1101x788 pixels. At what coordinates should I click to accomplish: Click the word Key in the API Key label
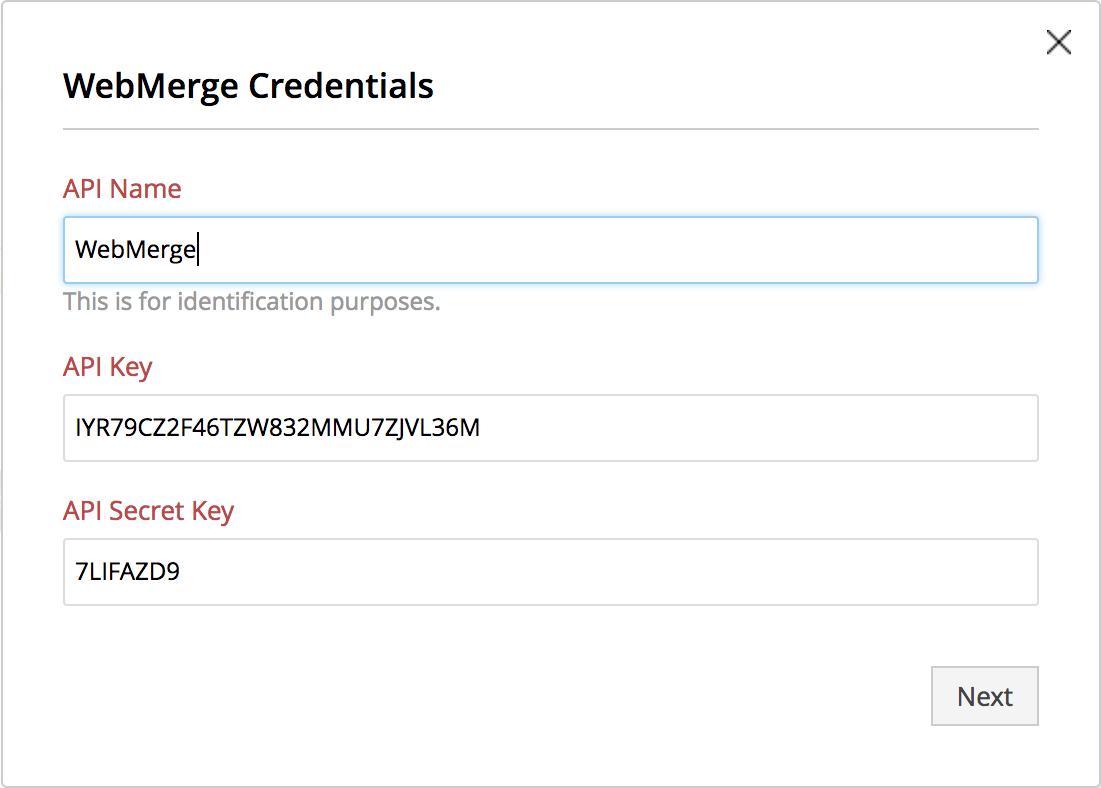132,367
